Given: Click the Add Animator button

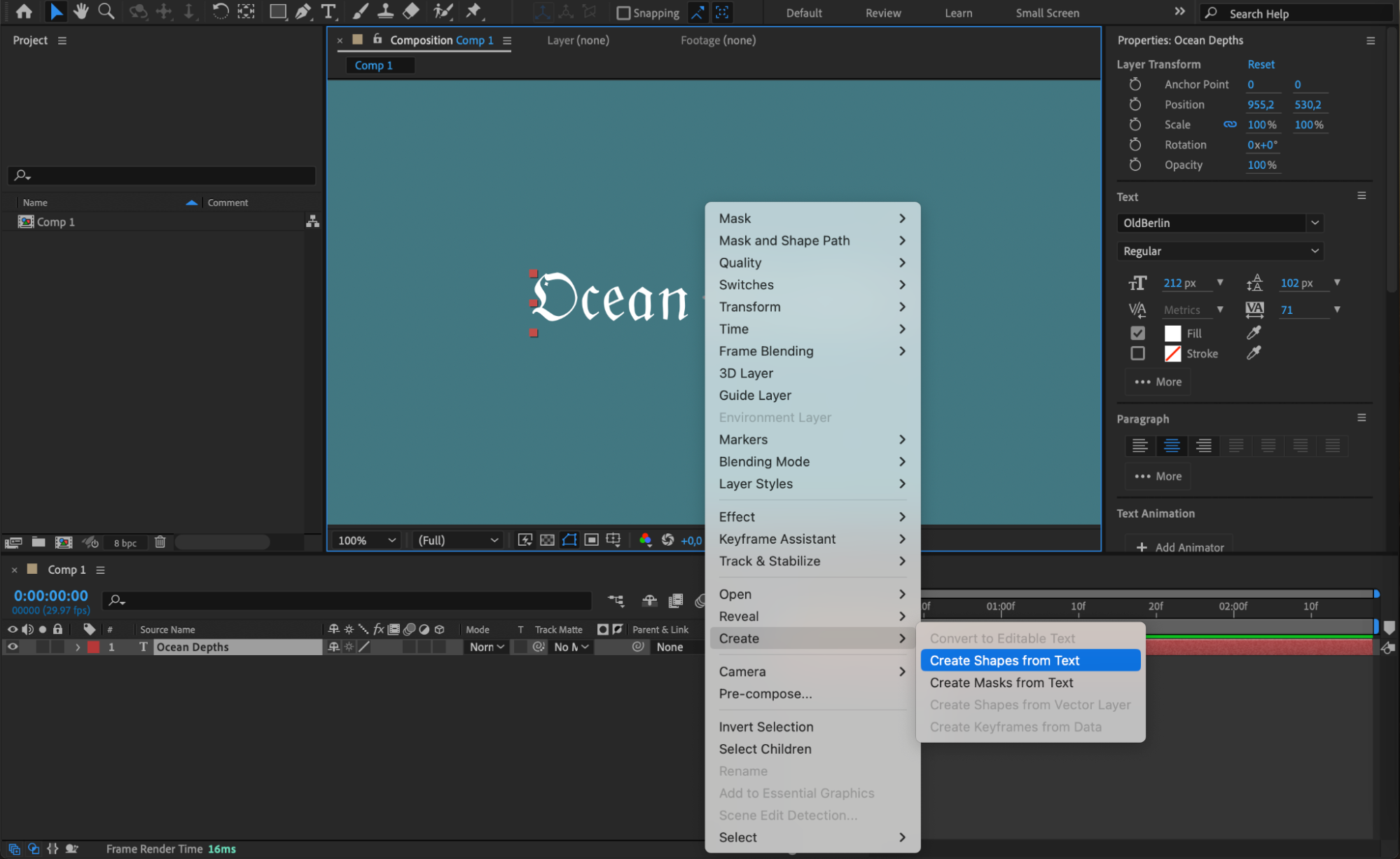Looking at the screenshot, I should click(1180, 547).
